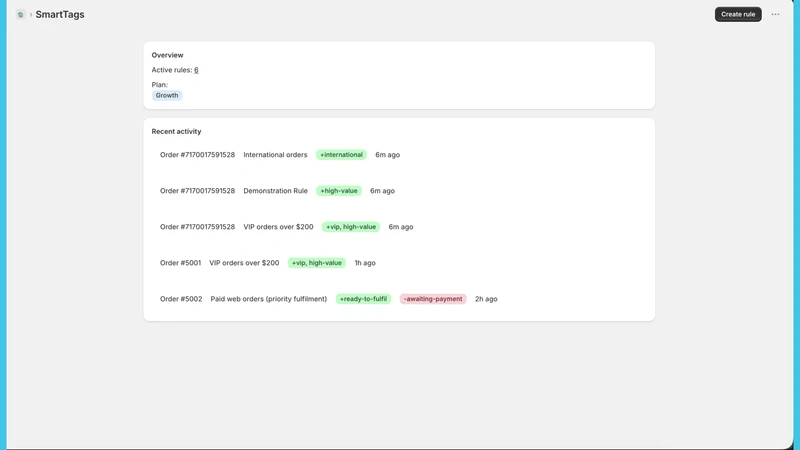
Task: Click the 2h ago timestamp
Action: (486, 299)
